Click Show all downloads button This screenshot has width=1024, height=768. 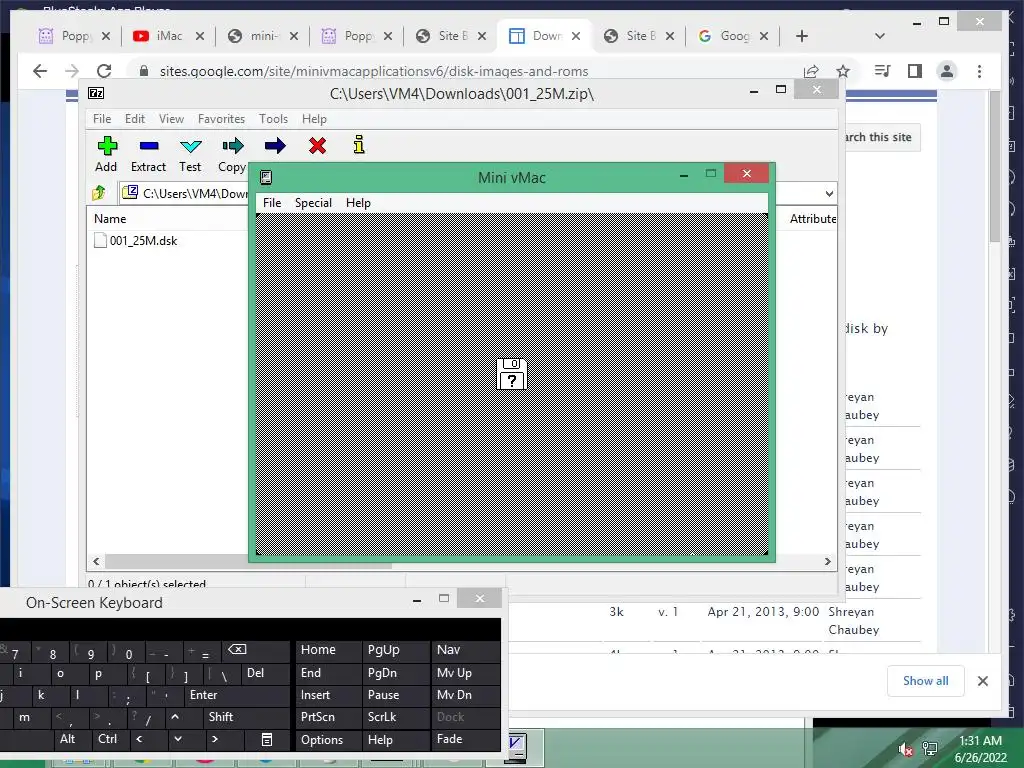[925, 680]
